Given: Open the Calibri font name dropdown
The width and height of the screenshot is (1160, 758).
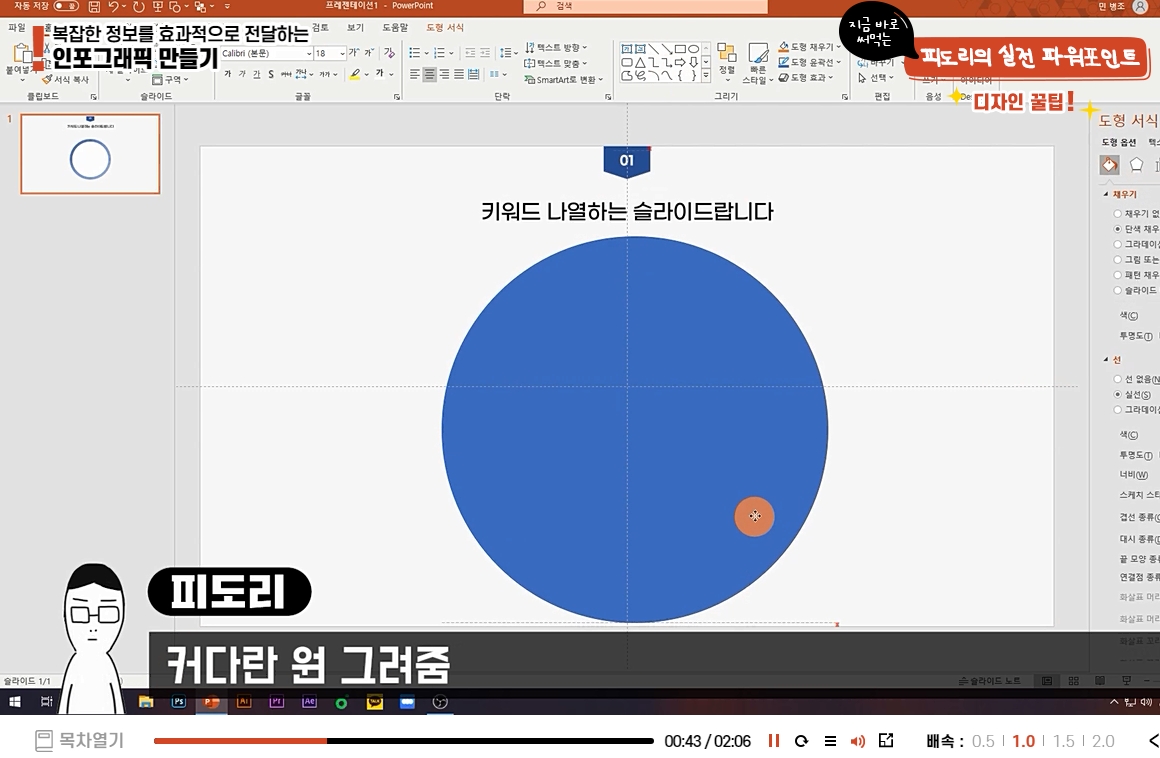Looking at the screenshot, I should [308, 53].
